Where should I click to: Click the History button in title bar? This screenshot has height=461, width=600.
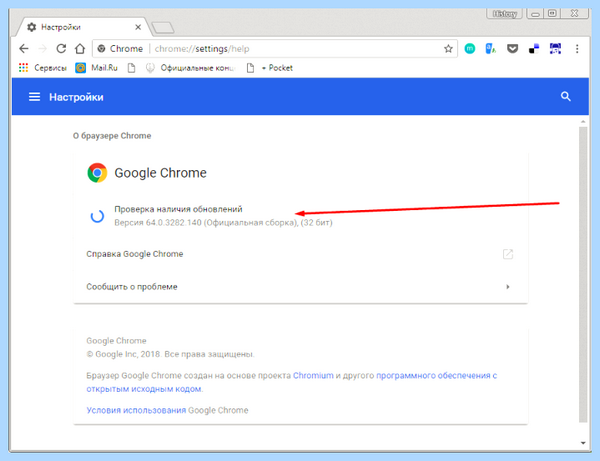pyautogui.click(x=505, y=14)
